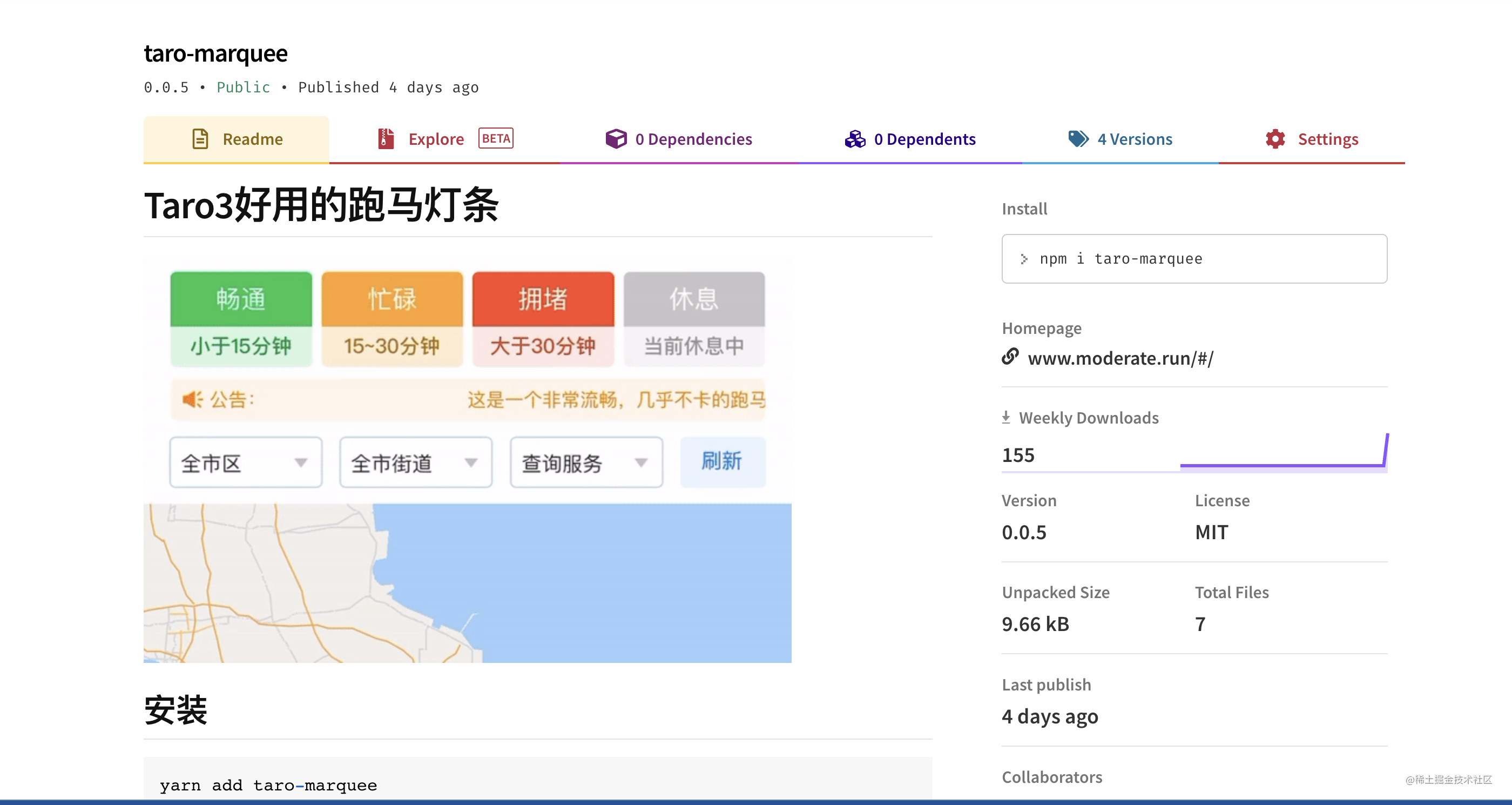1512x805 pixels.
Task: Click the Version value 0.0.5
Action: coord(1024,533)
